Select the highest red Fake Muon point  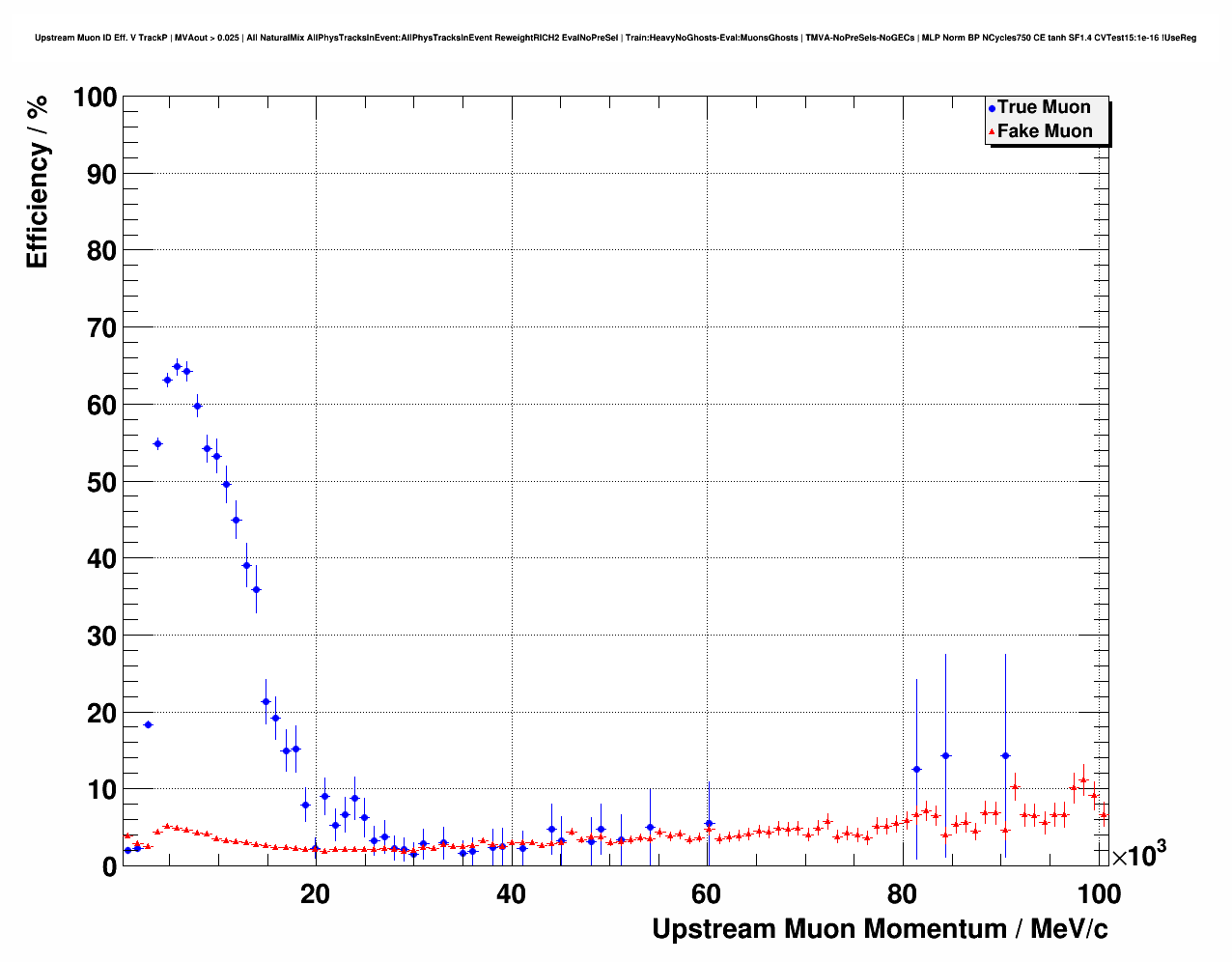[1083, 779]
